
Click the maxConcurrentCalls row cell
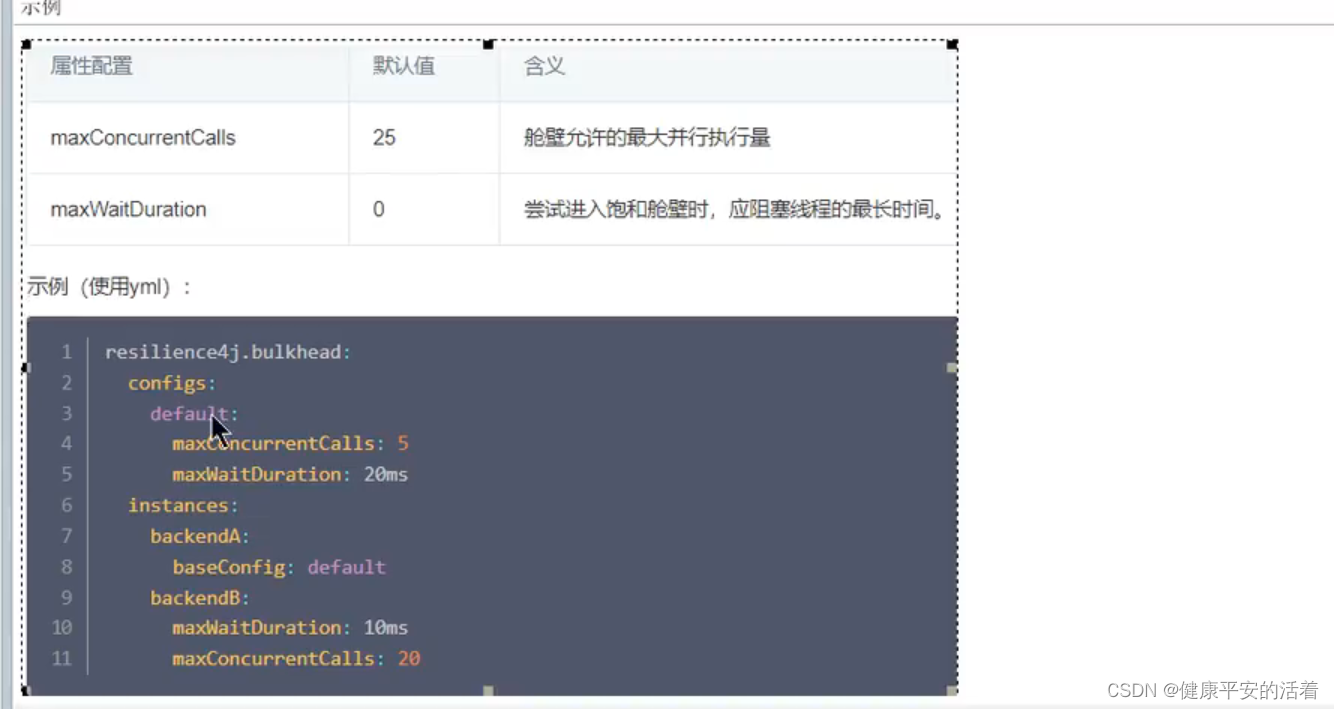pyautogui.click(x=143, y=138)
